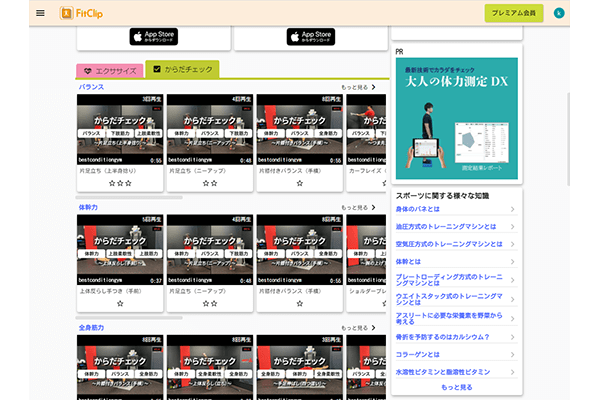The width and height of the screenshot is (600, 400).
Task: Click the バランス section heading
Action: click(x=91, y=87)
